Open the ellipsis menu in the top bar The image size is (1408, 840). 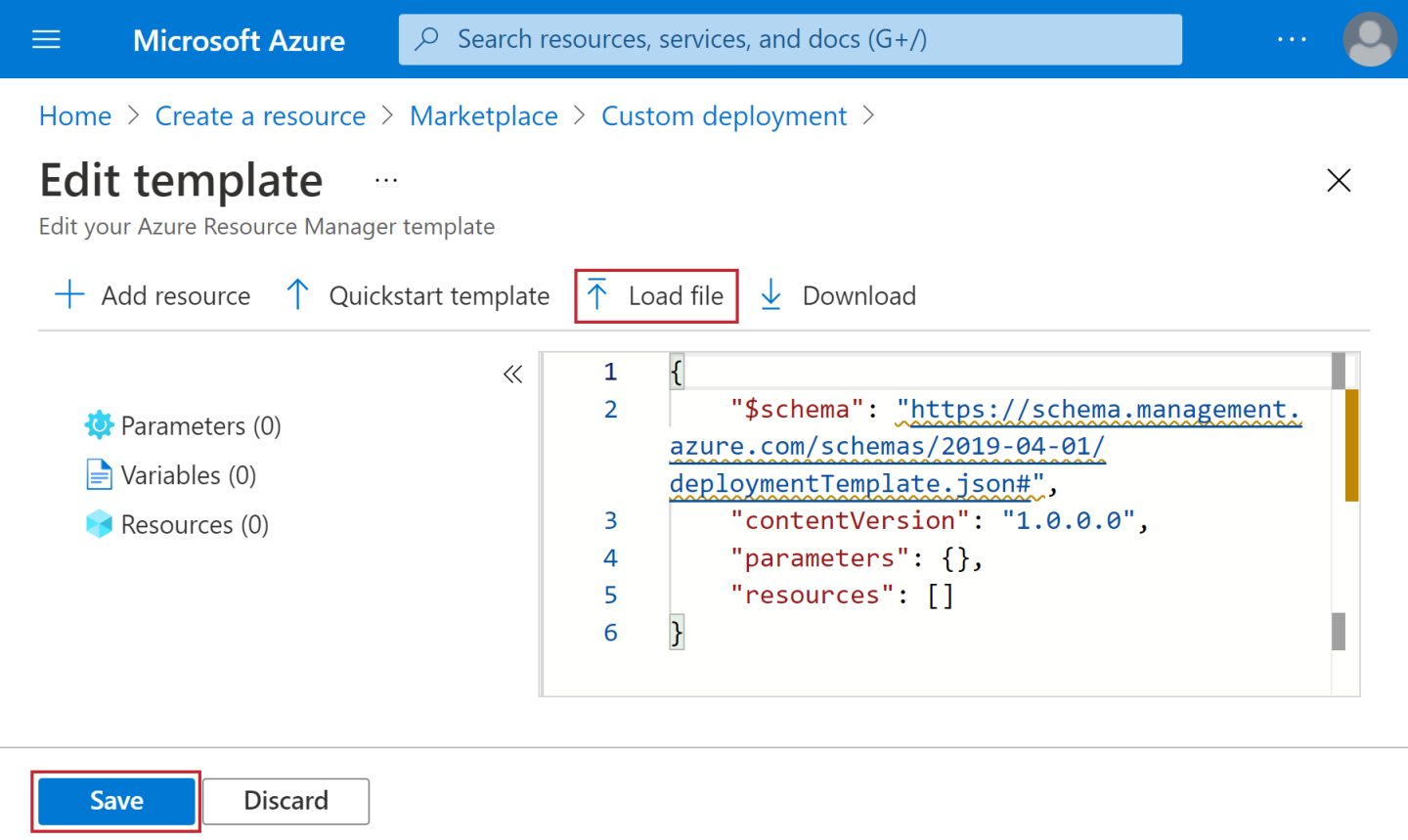tap(1293, 39)
